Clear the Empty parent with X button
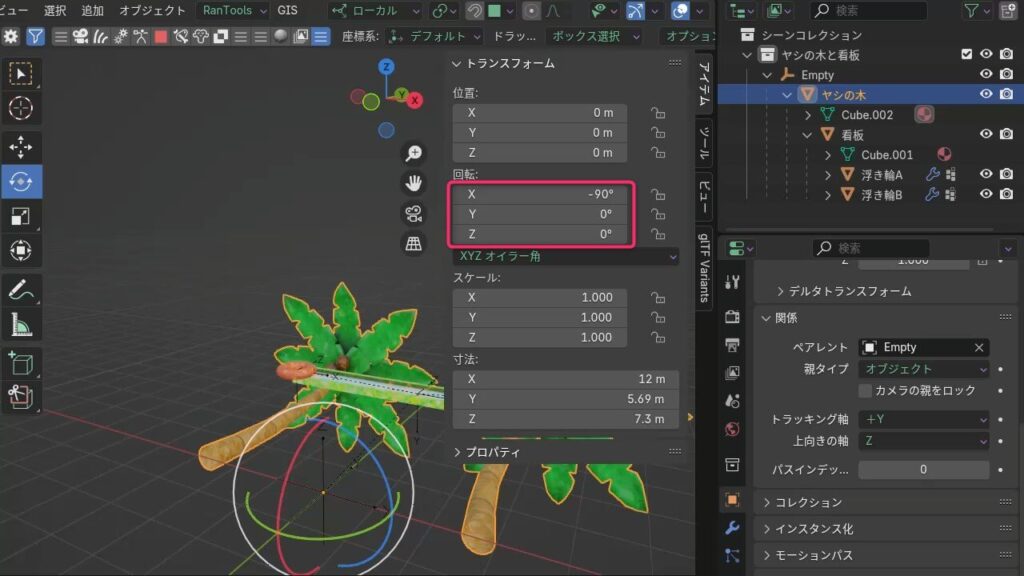The image size is (1024, 576). (978, 347)
